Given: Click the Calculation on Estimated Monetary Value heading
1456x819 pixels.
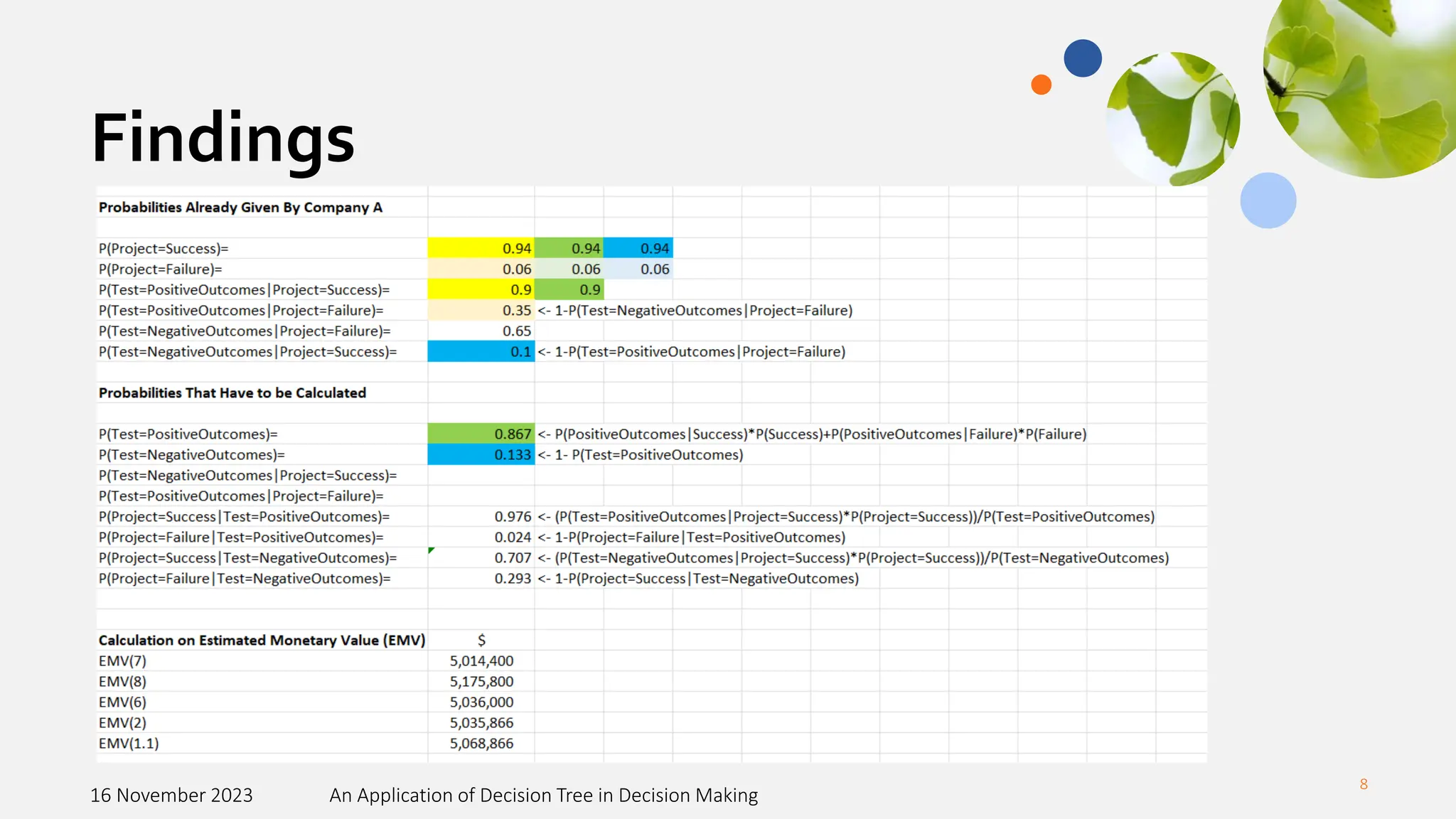Looking at the screenshot, I should (x=262, y=640).
